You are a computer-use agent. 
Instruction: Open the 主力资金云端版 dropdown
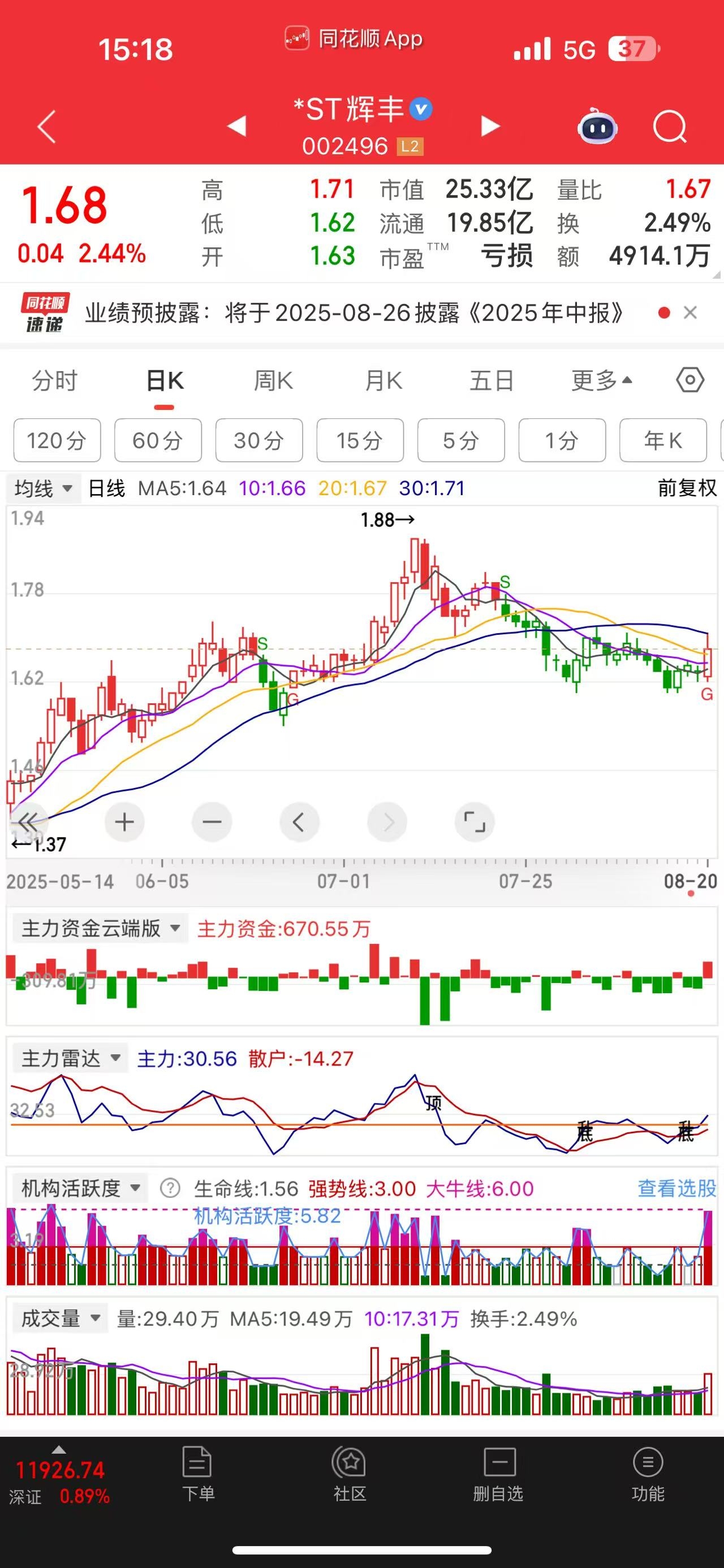101,929
